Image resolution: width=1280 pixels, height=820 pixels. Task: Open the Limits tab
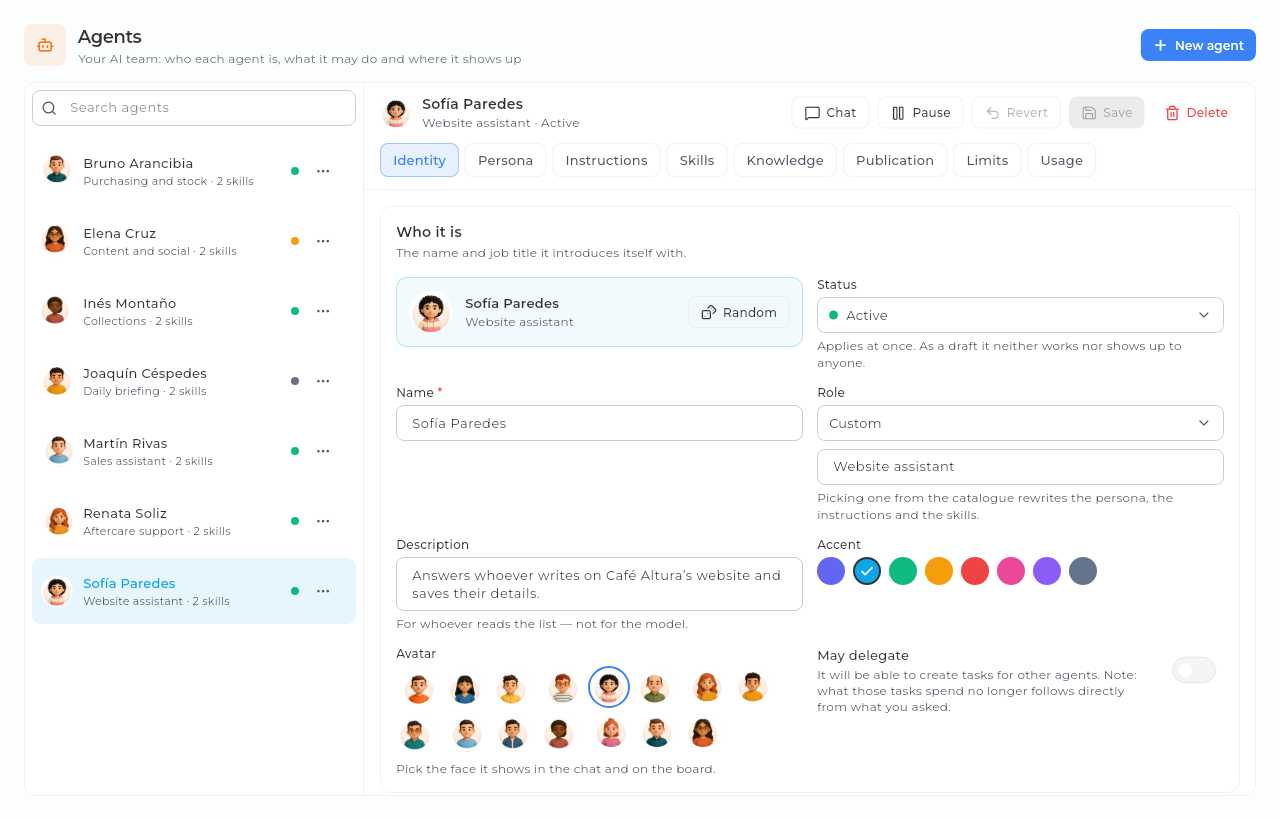987,160
